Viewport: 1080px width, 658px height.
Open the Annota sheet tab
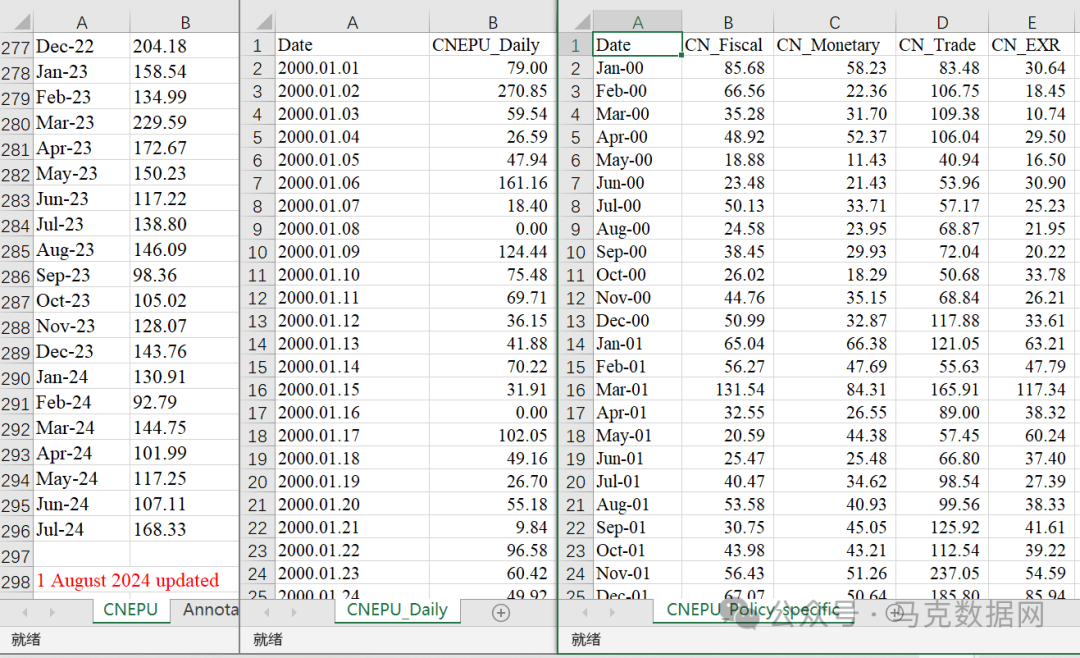tap(210, 610)
